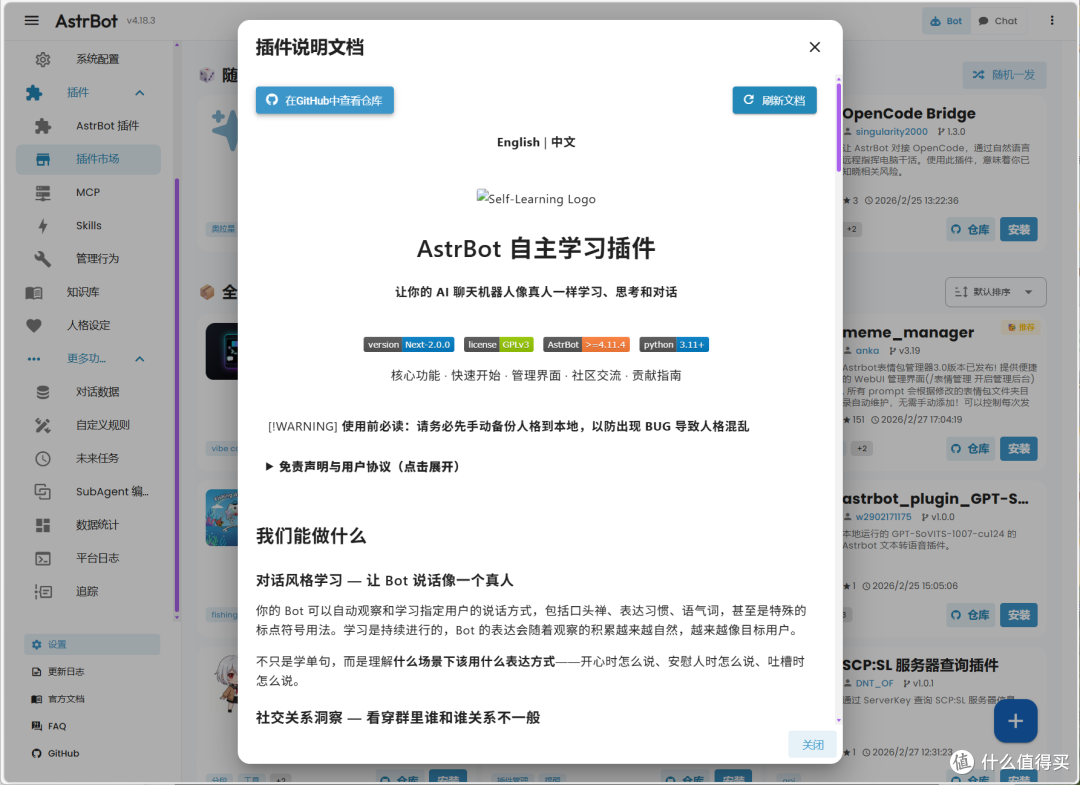Collapse the 更多功能 sidebar group chevron
1080x785 pixels.
(140, 359)
